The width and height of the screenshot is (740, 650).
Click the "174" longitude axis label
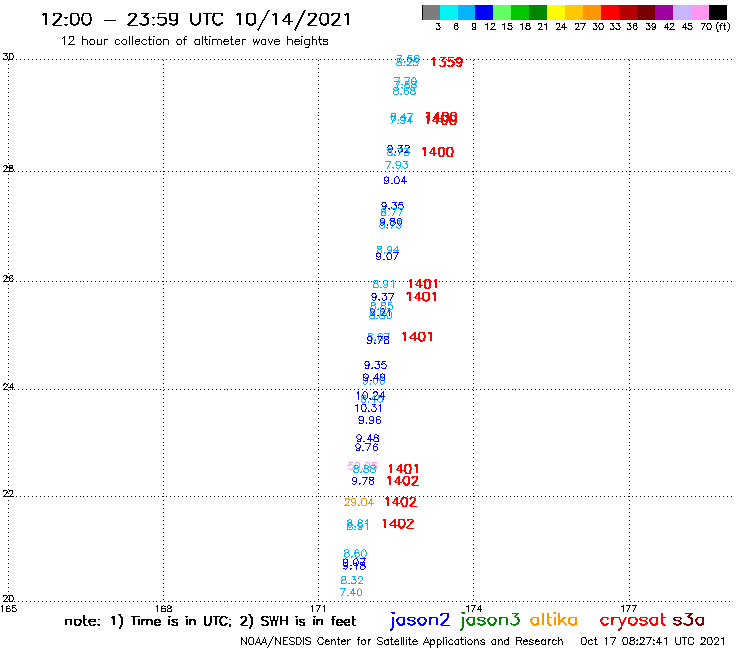coord(474,609)
